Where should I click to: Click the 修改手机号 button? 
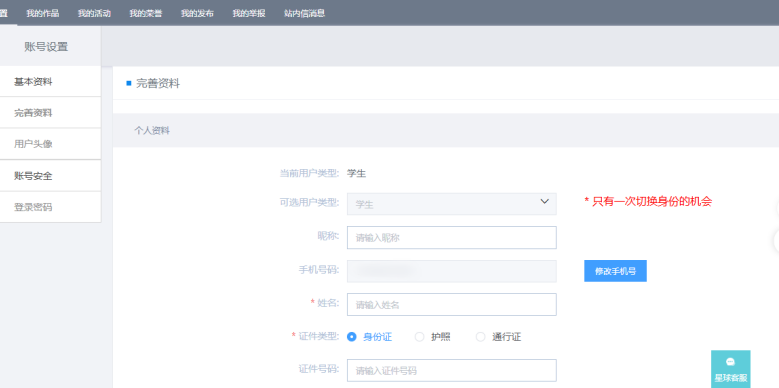point(615,271)
